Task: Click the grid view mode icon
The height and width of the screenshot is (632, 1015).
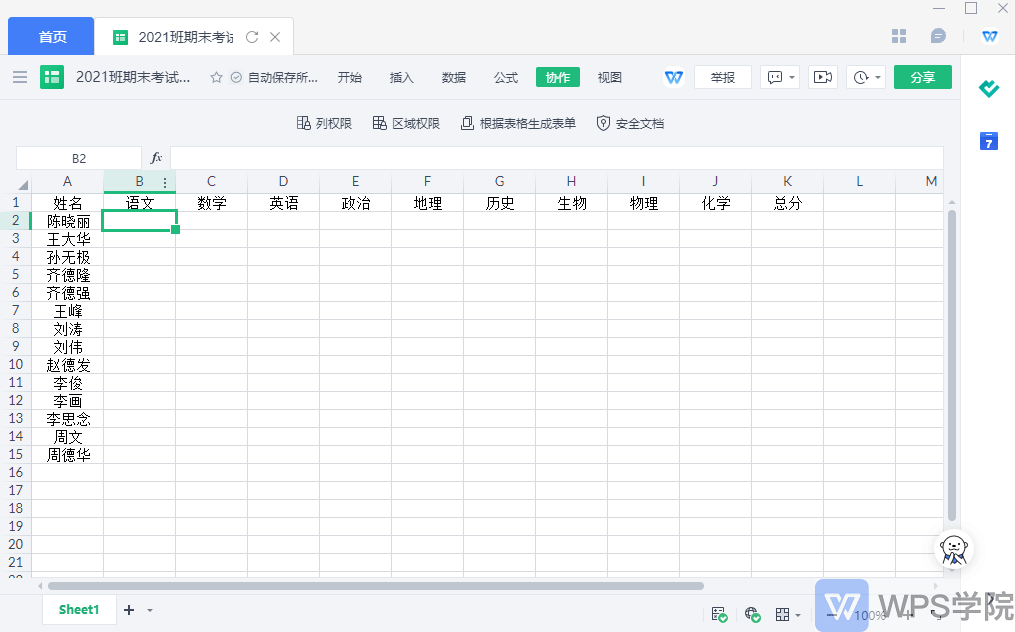Action: pyautogui.click(x=783, y=615)
